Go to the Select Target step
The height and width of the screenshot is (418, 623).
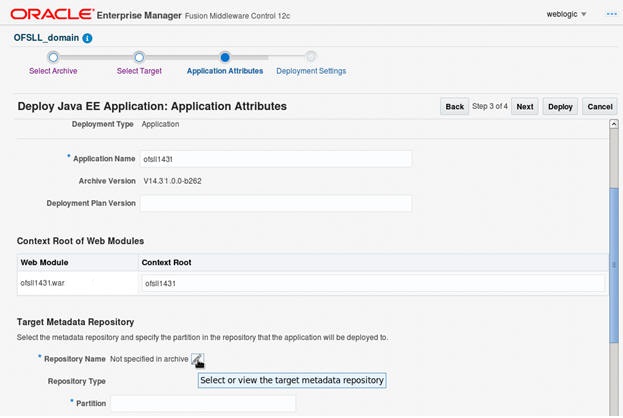pos(139,71)
